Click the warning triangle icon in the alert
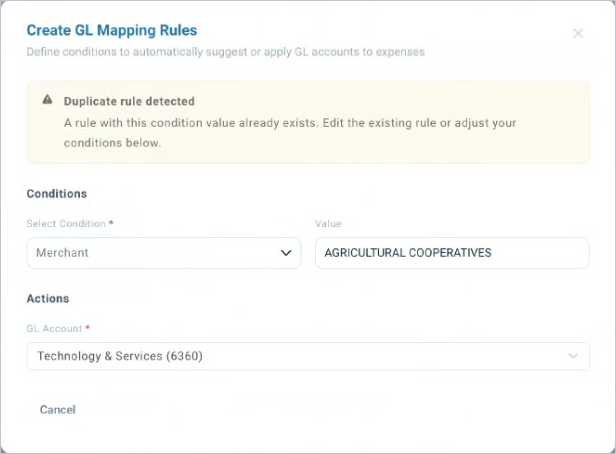 click(48, 99)
